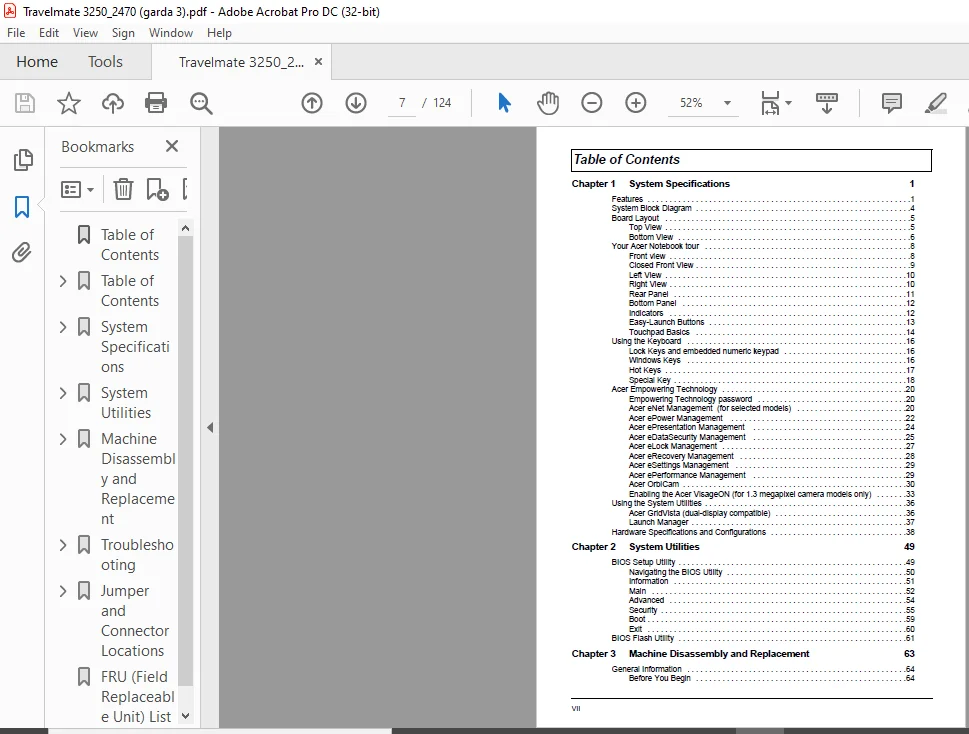The image size is (969, 734).
Task: Select the highlight text pen tool
Action: click(936, 103)
